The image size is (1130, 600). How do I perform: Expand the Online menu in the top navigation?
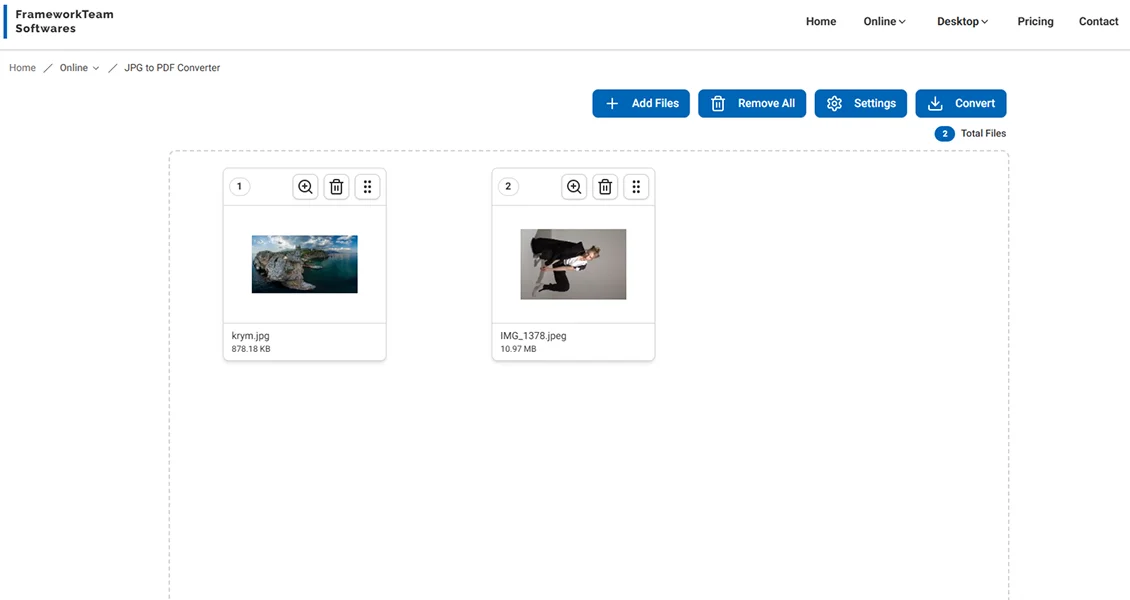click(884, 22)
